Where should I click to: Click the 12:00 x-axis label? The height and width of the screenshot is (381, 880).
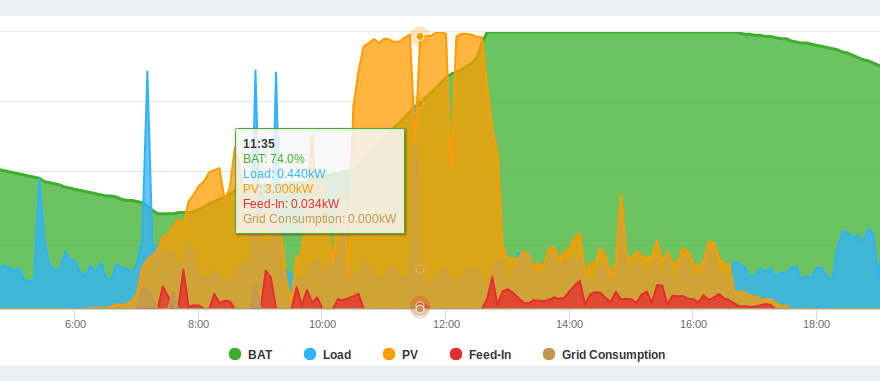click(x=446, y=324)
